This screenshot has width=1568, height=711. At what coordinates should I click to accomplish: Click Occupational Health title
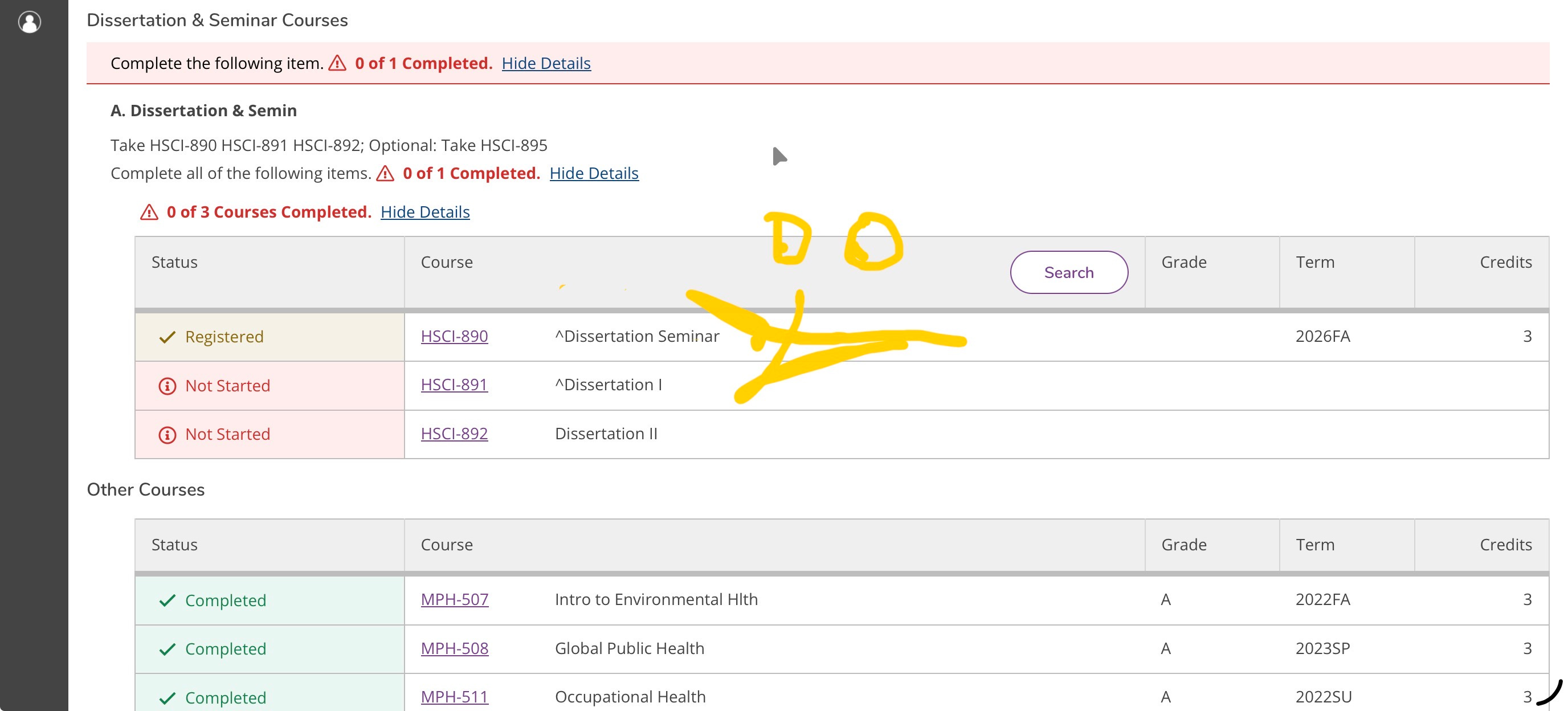[630, 697]
